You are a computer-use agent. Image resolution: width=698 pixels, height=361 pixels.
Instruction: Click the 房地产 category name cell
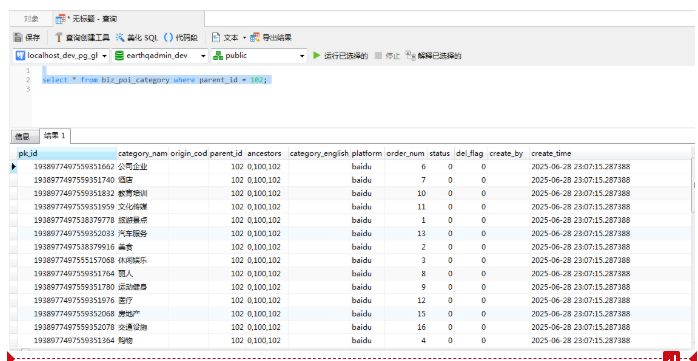pyautogui.click(x=142, y=314)
